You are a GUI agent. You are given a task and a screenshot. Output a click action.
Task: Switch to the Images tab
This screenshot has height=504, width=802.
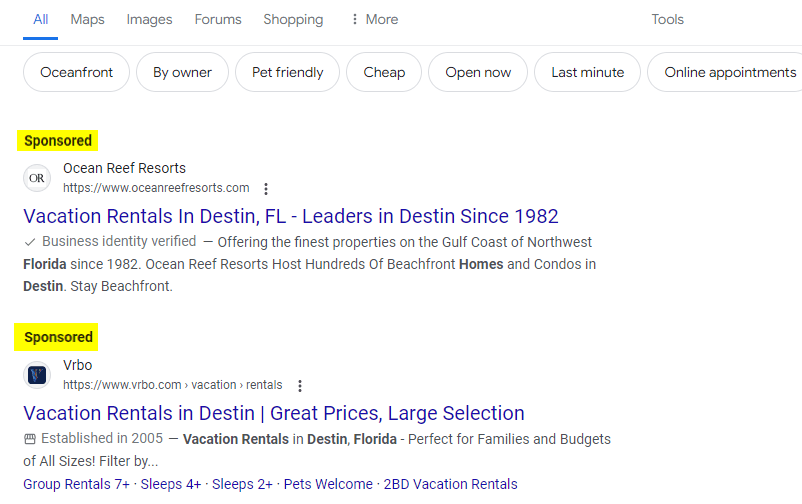click(x=149, y=19)
